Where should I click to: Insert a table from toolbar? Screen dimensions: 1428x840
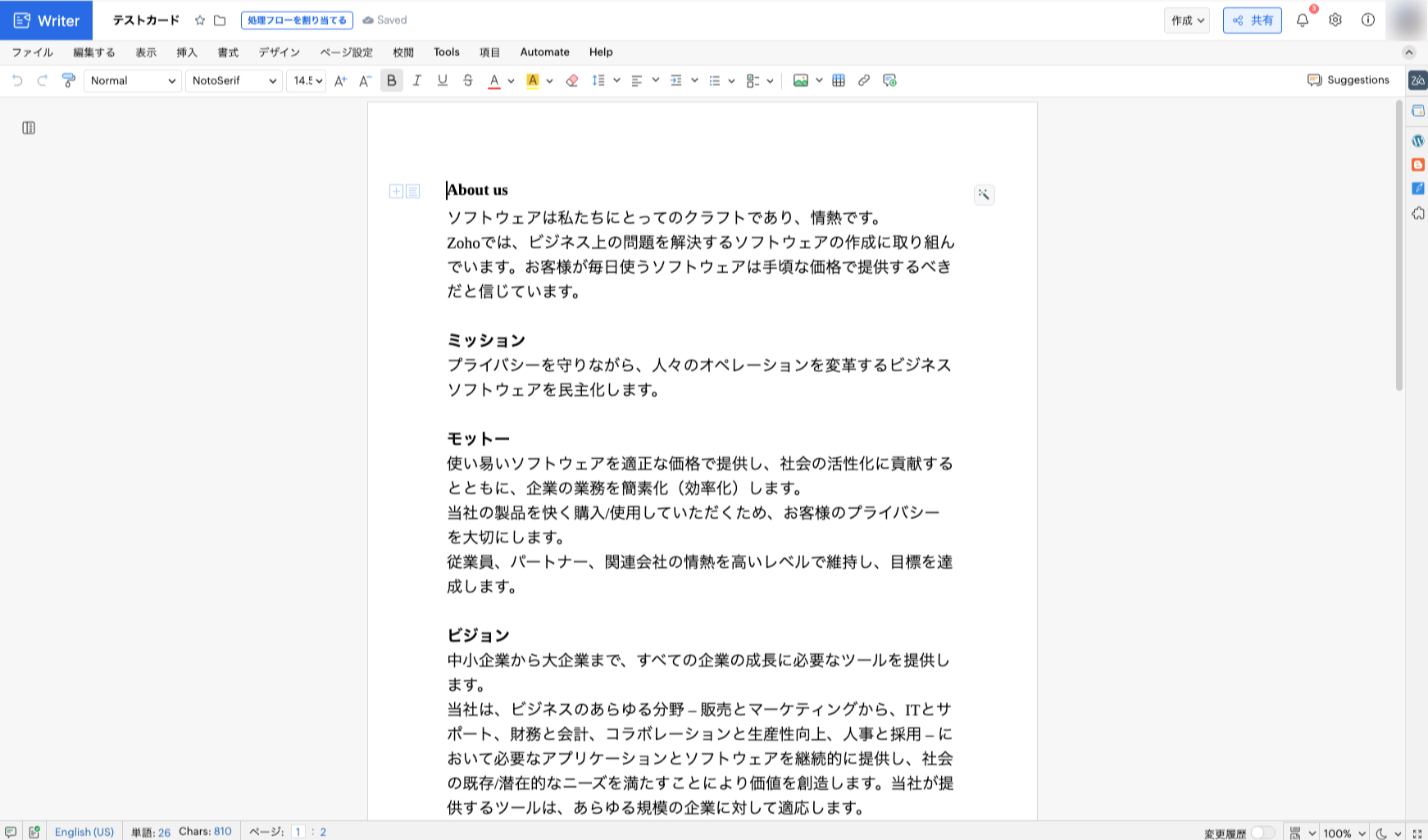[x=839, y=80]
